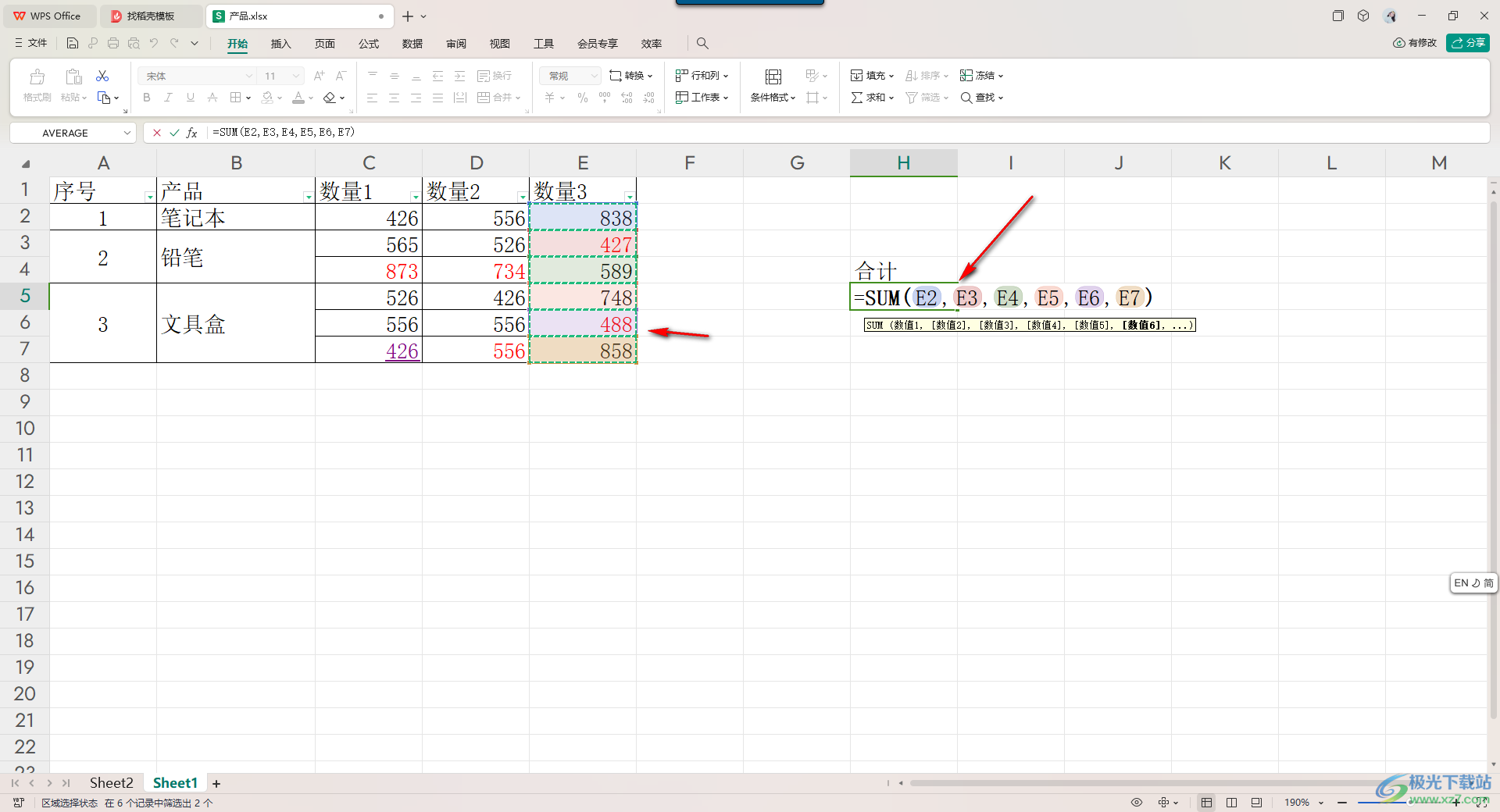
Task: Open the Convert (转换) dropdown
Action: (x=631, y=76)
